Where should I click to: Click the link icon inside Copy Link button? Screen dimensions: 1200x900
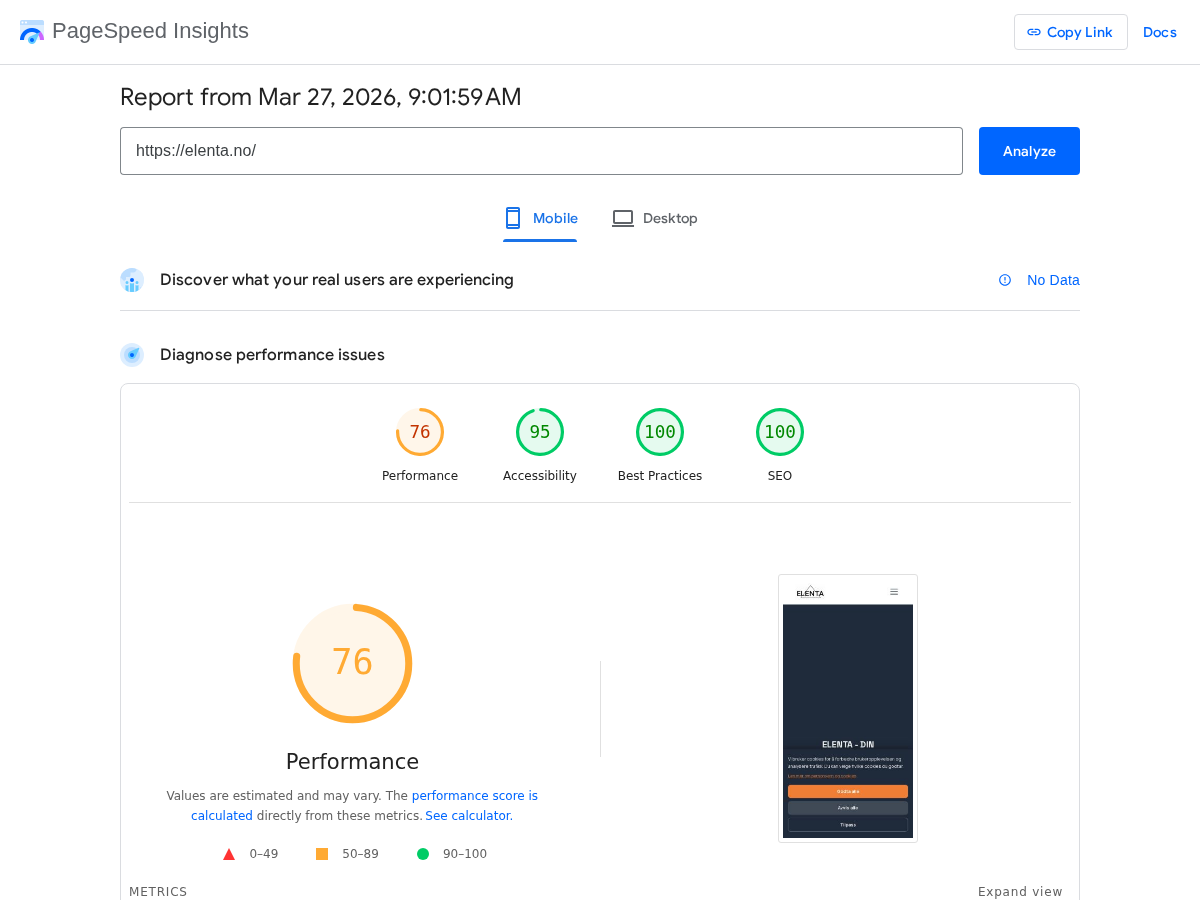[1032, 31]
